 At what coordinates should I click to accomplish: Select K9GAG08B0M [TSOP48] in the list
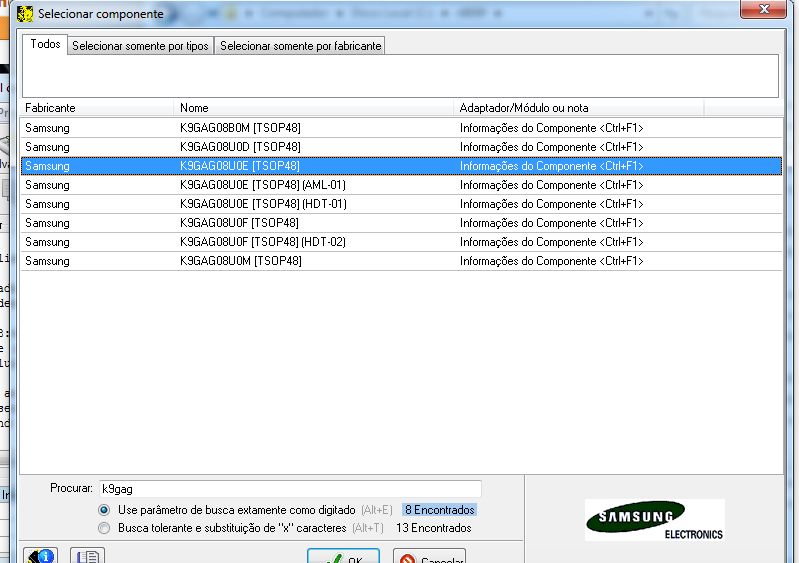[239, 128]
